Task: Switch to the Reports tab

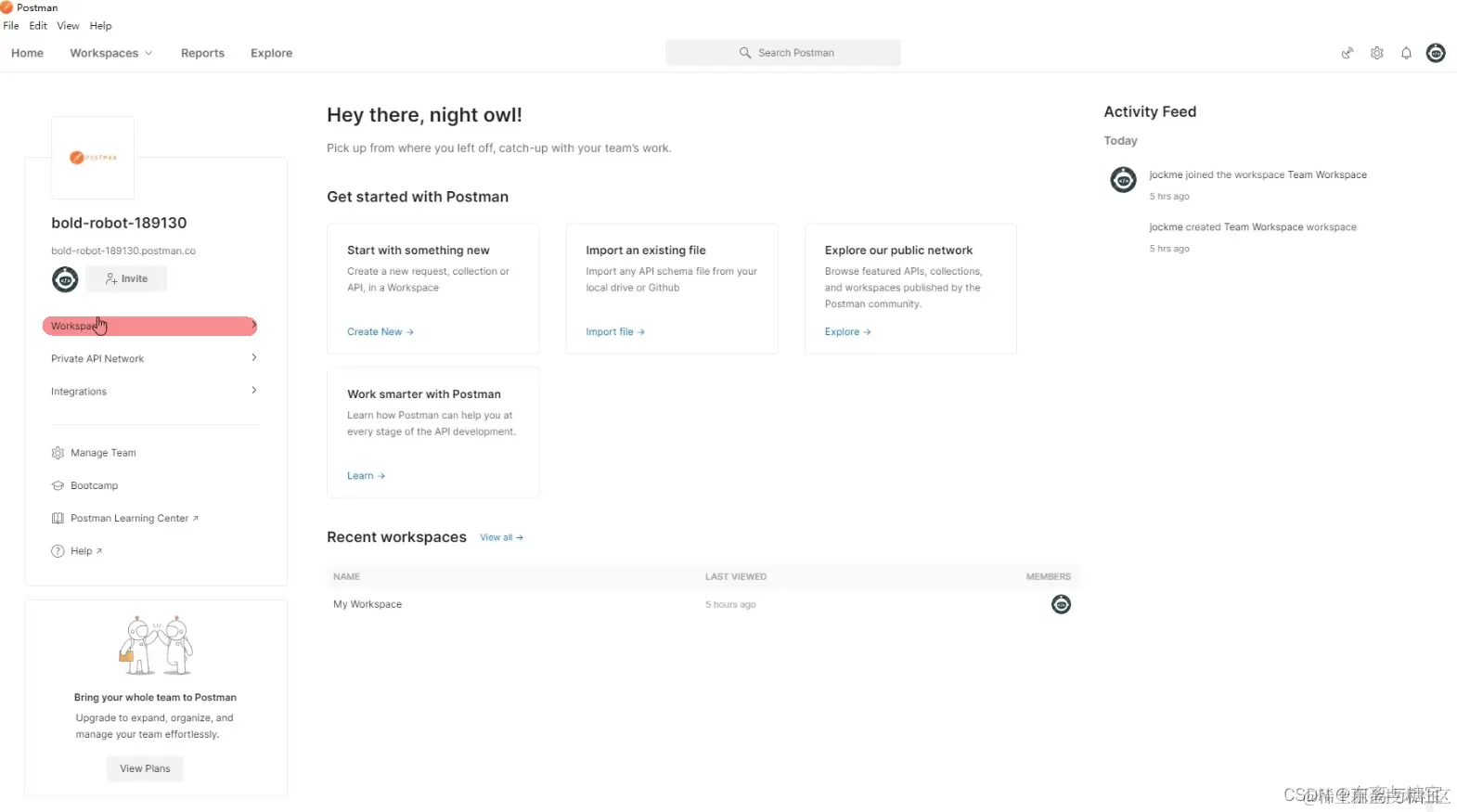Action: tap(202, 53)
